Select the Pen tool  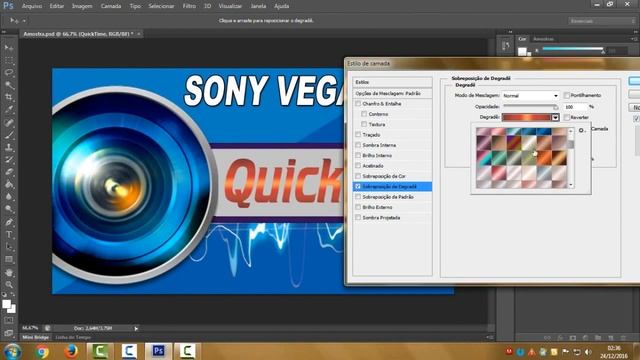click(x=9, y=222)
